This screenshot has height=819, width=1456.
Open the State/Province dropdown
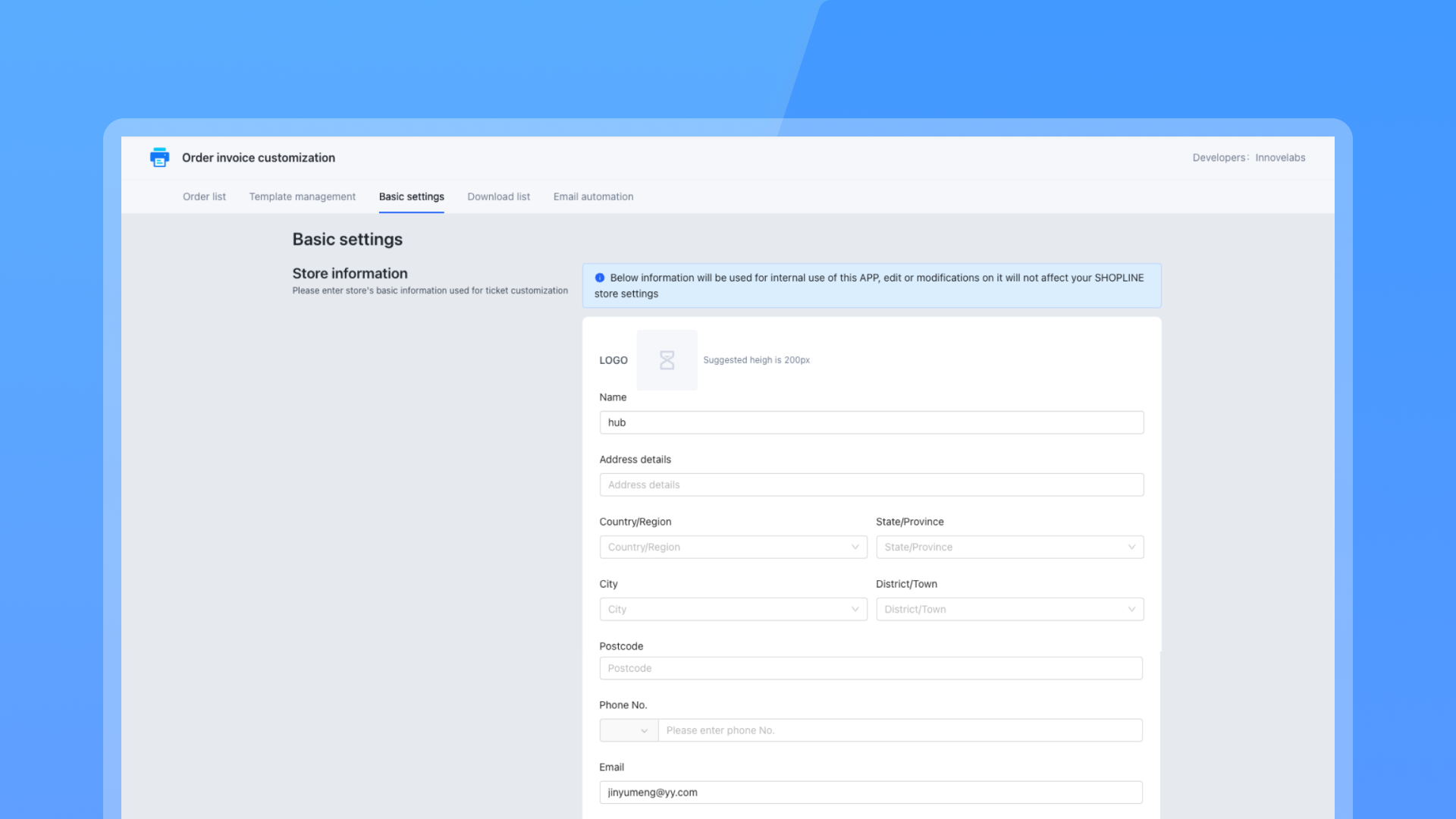pyautogui.click(x=1009, y=547)
